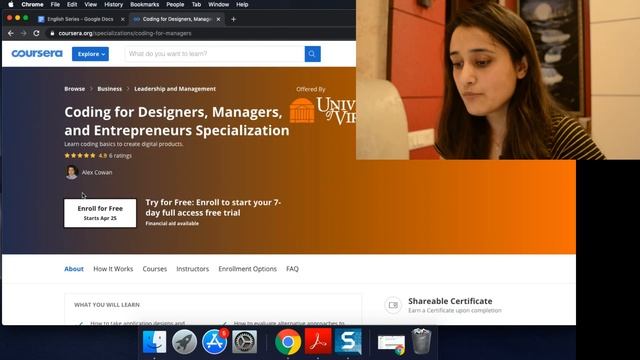Click the Chrome icon in the dock

(x=288, y=342)
